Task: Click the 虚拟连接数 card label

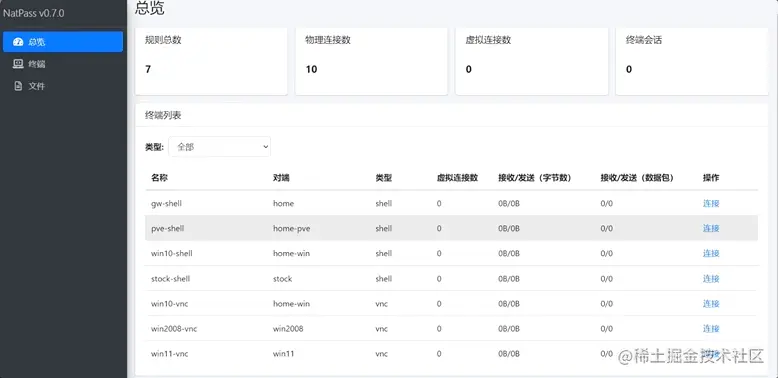Action: pyautogui.click(x=488, y=40)
